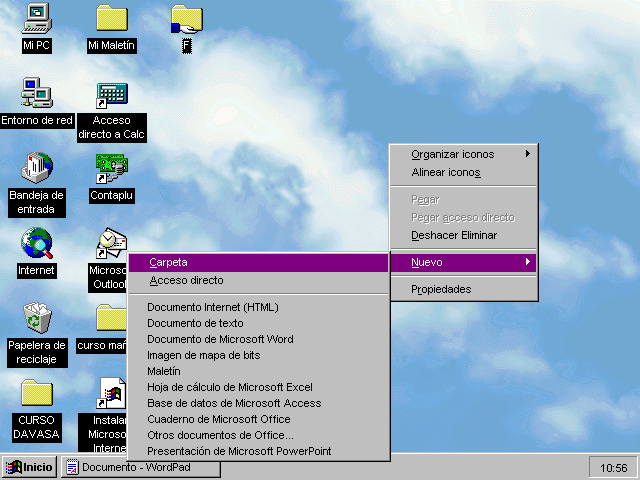Expand the Nuevo submenu arrow

(x=528, y=262)
